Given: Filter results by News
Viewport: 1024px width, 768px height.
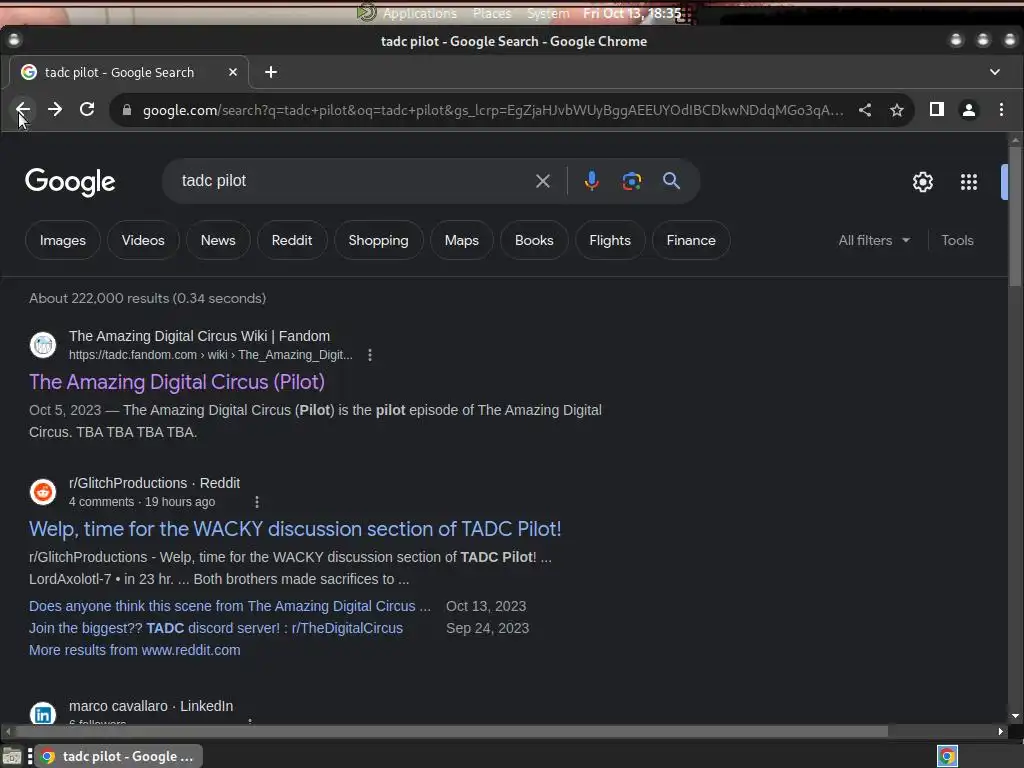Looking at the screenshot, I should pyautogui.click(x=218, y=240).
